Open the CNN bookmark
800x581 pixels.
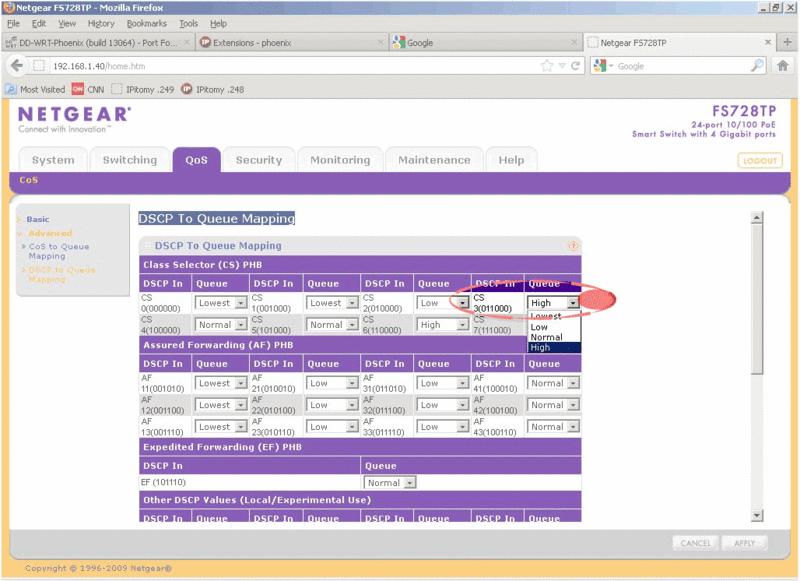pyautogui.click(x=87, y=90)
